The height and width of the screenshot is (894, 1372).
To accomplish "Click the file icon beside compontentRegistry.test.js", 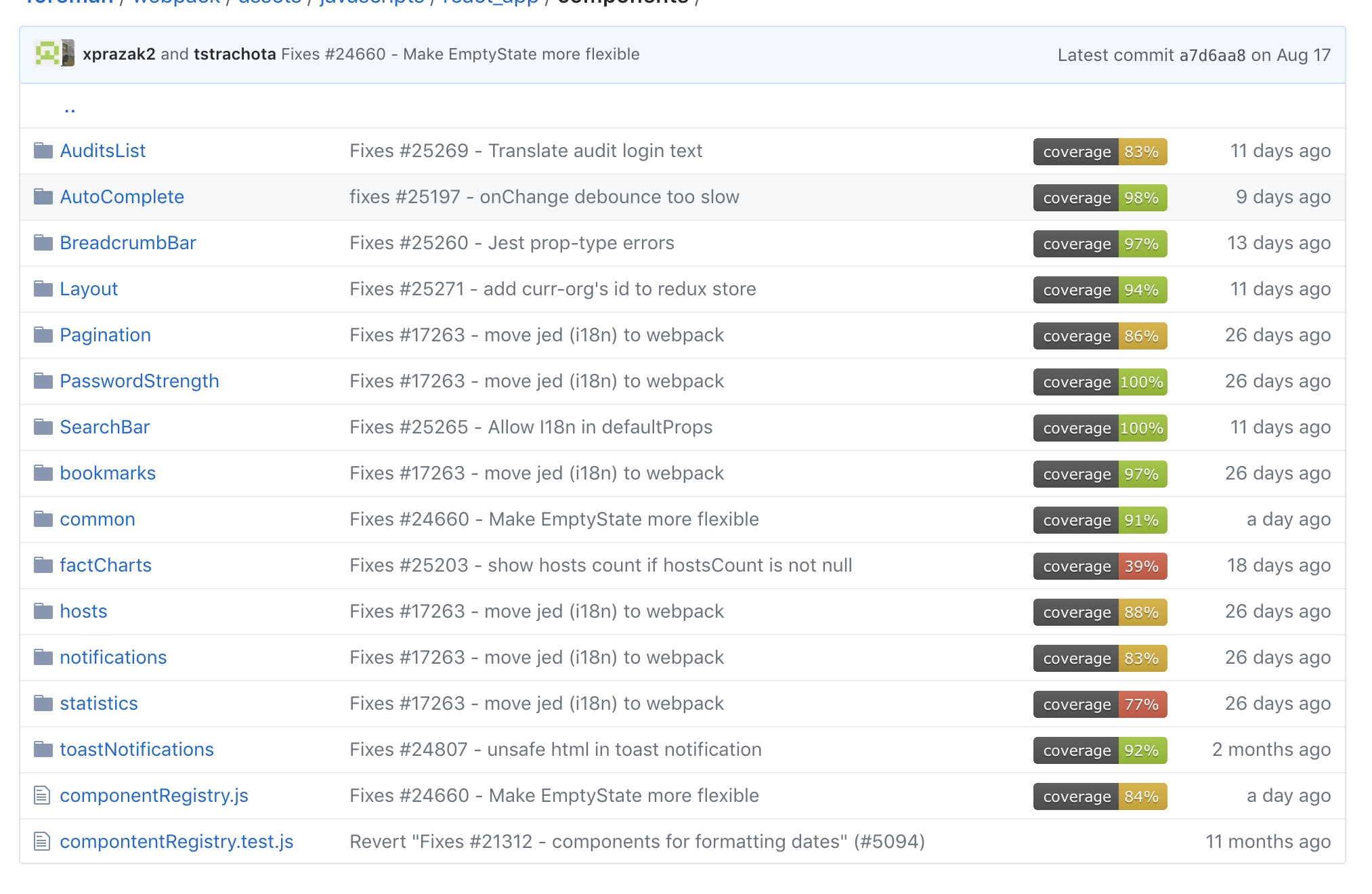I will 42,841.
